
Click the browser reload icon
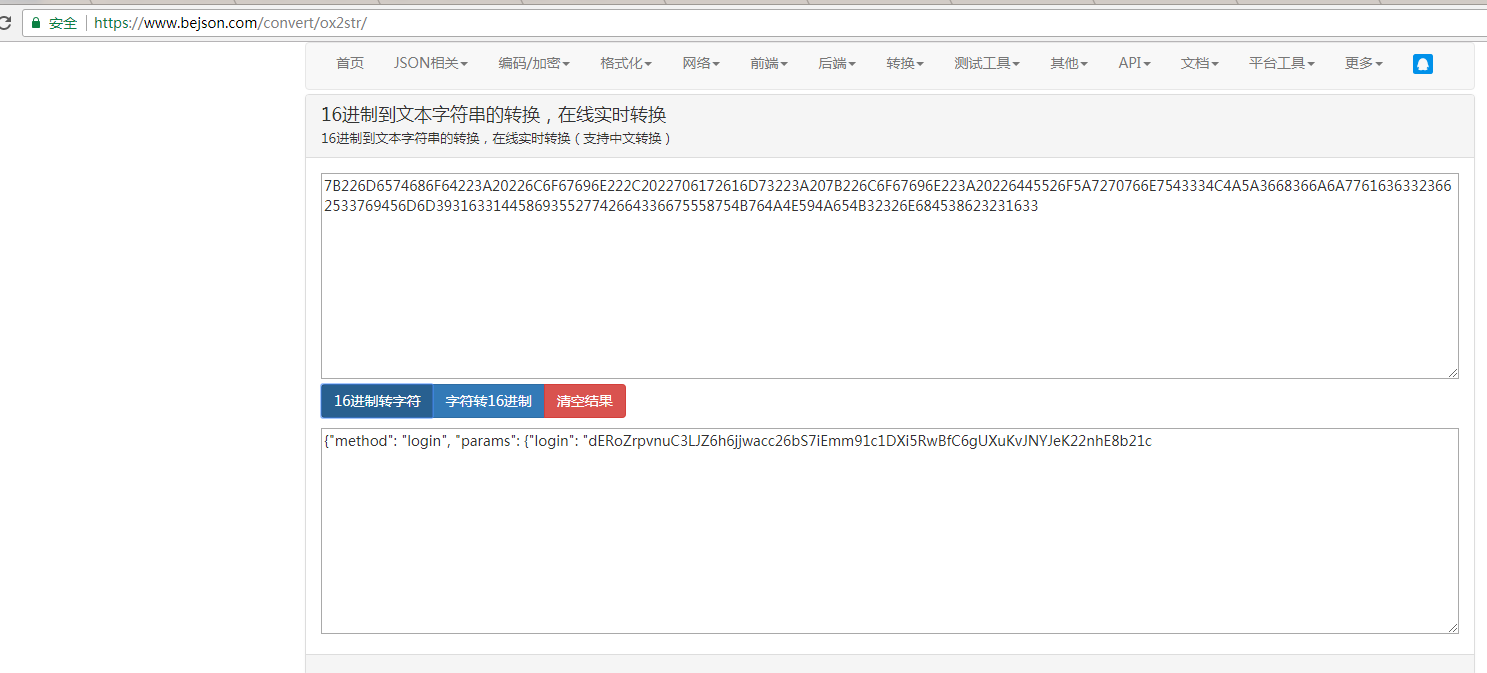point(5,23)
